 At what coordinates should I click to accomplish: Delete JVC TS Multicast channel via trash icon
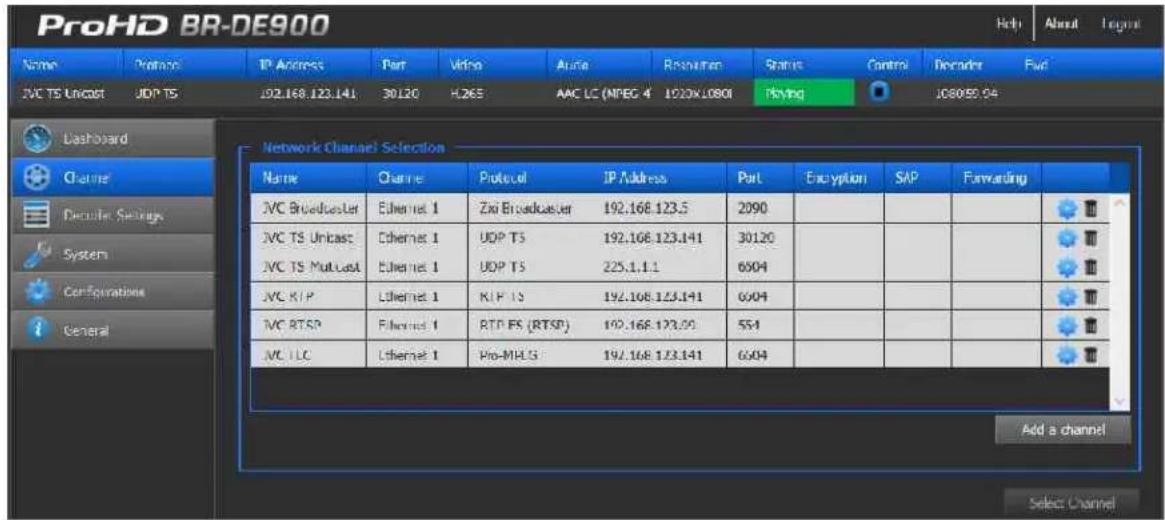point(1089,267)
